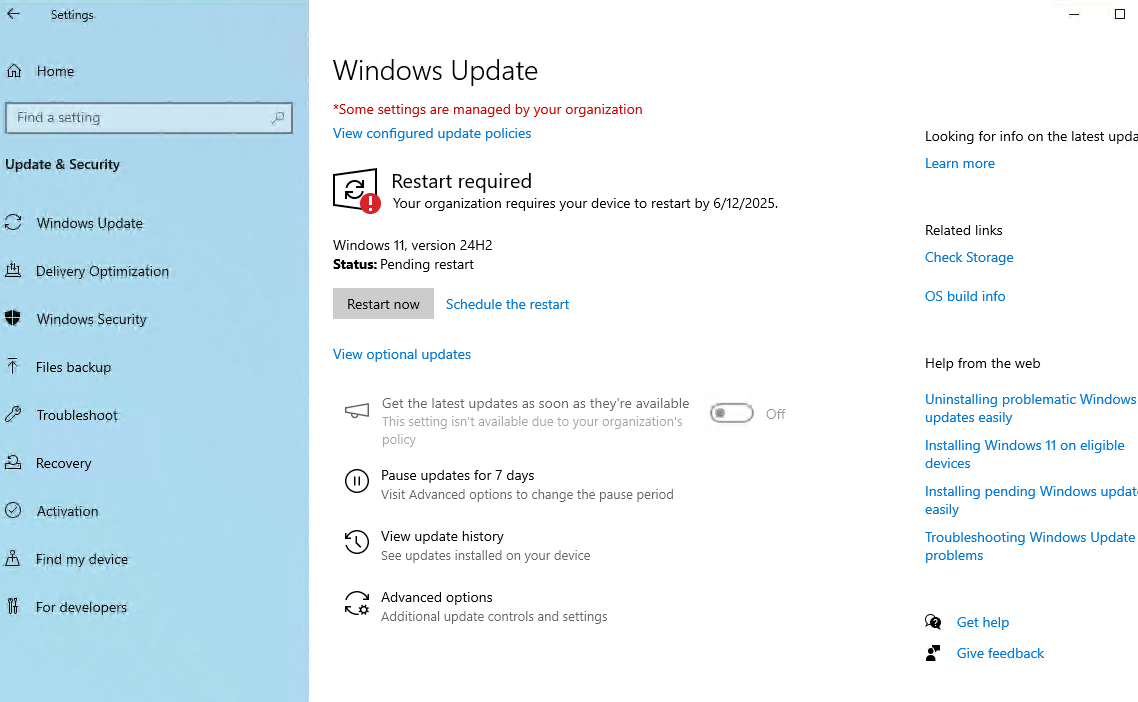Click Learn more link
Image resolution: width=1138 pixels, height=702 pixels.
(959, 163)
